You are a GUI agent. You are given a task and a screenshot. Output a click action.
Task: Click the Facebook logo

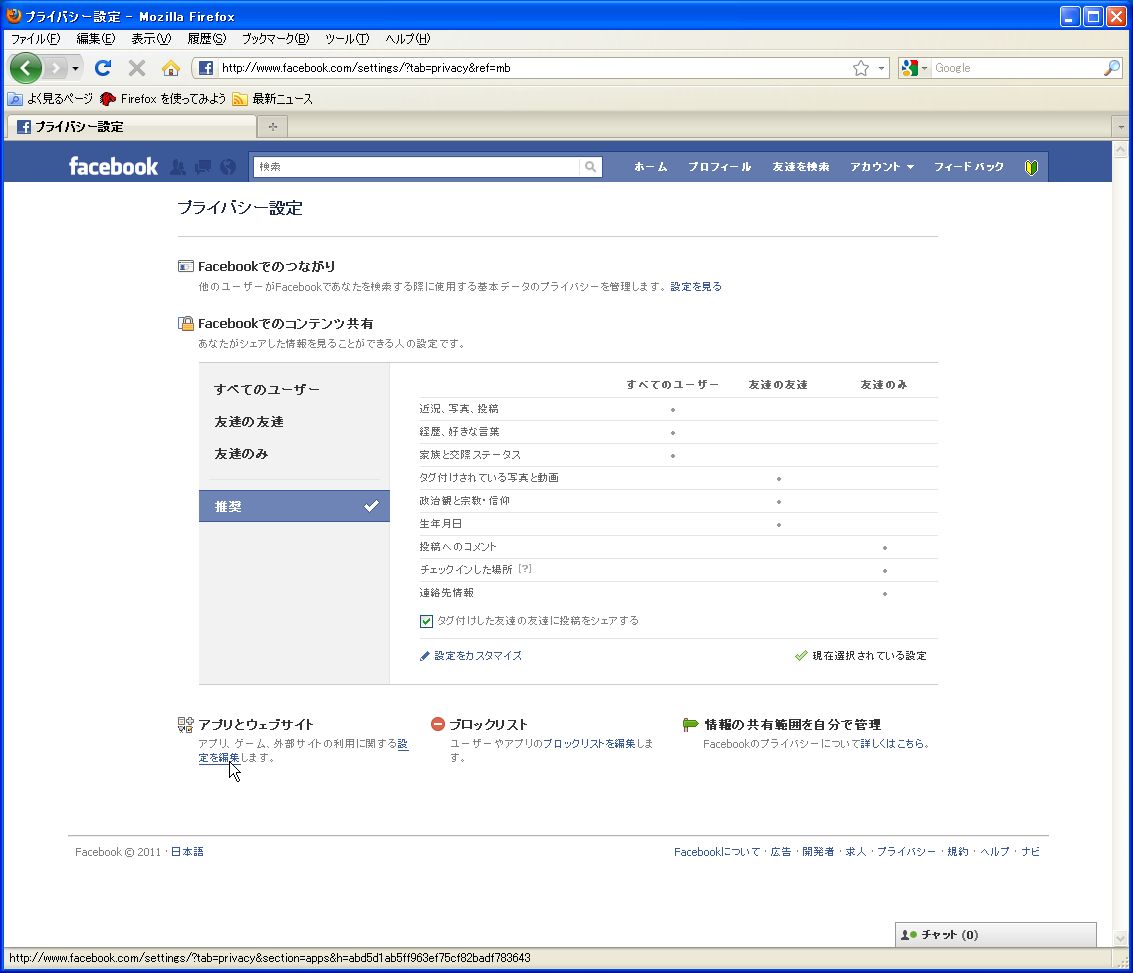(x=113, y=166)
